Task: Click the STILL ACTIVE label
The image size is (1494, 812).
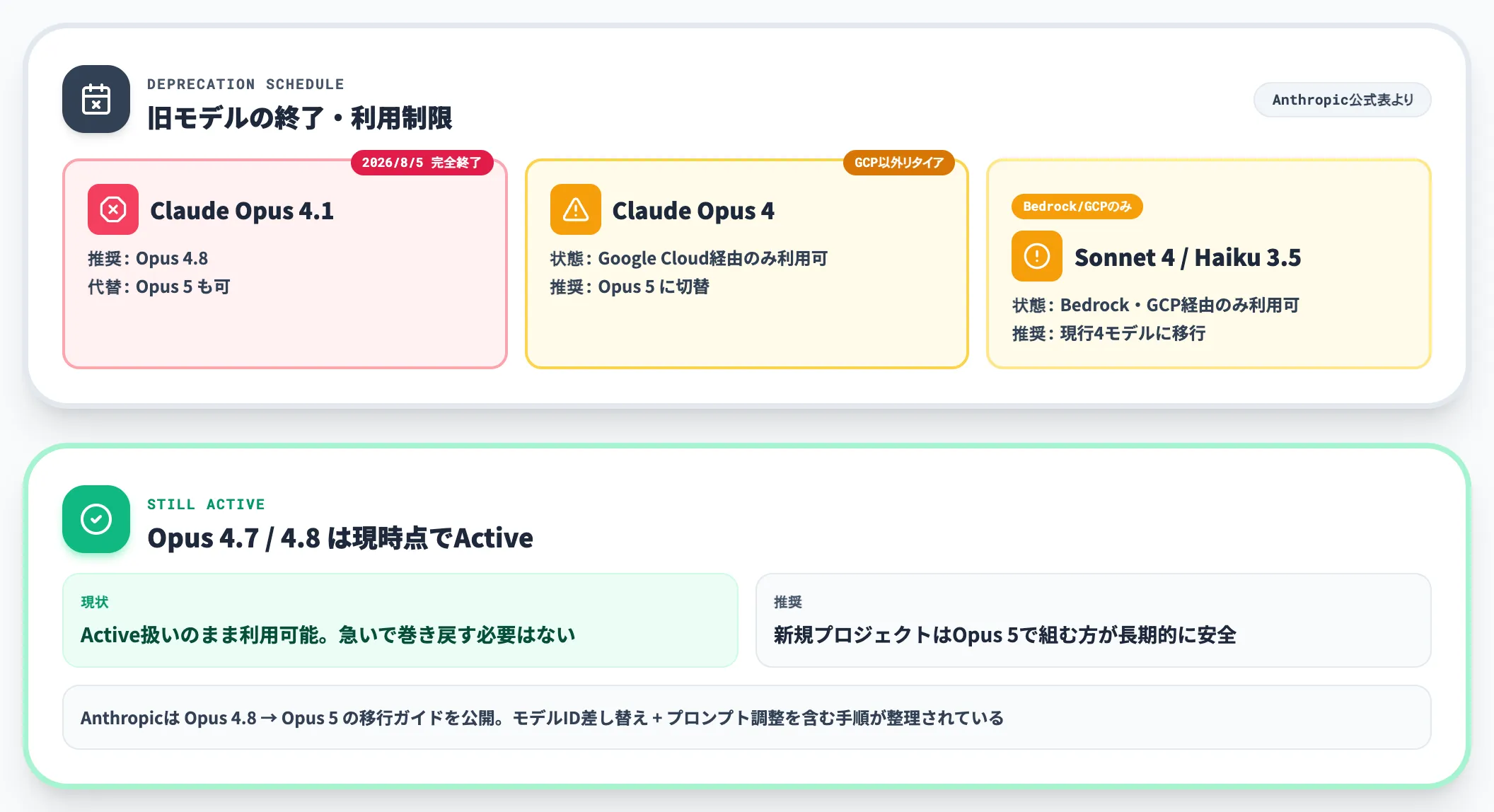Action: (x=206, y=504)
